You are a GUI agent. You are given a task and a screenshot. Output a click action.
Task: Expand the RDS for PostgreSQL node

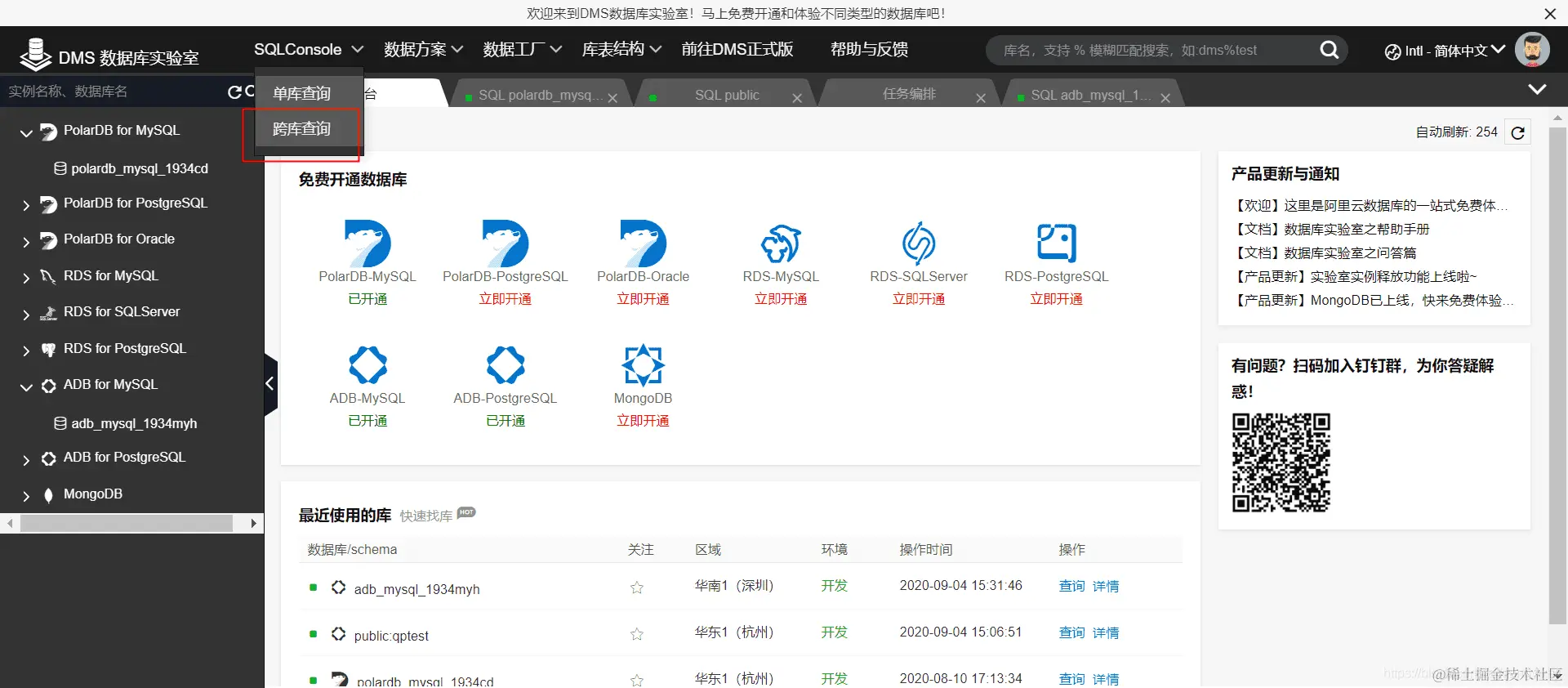coord(26,351)
